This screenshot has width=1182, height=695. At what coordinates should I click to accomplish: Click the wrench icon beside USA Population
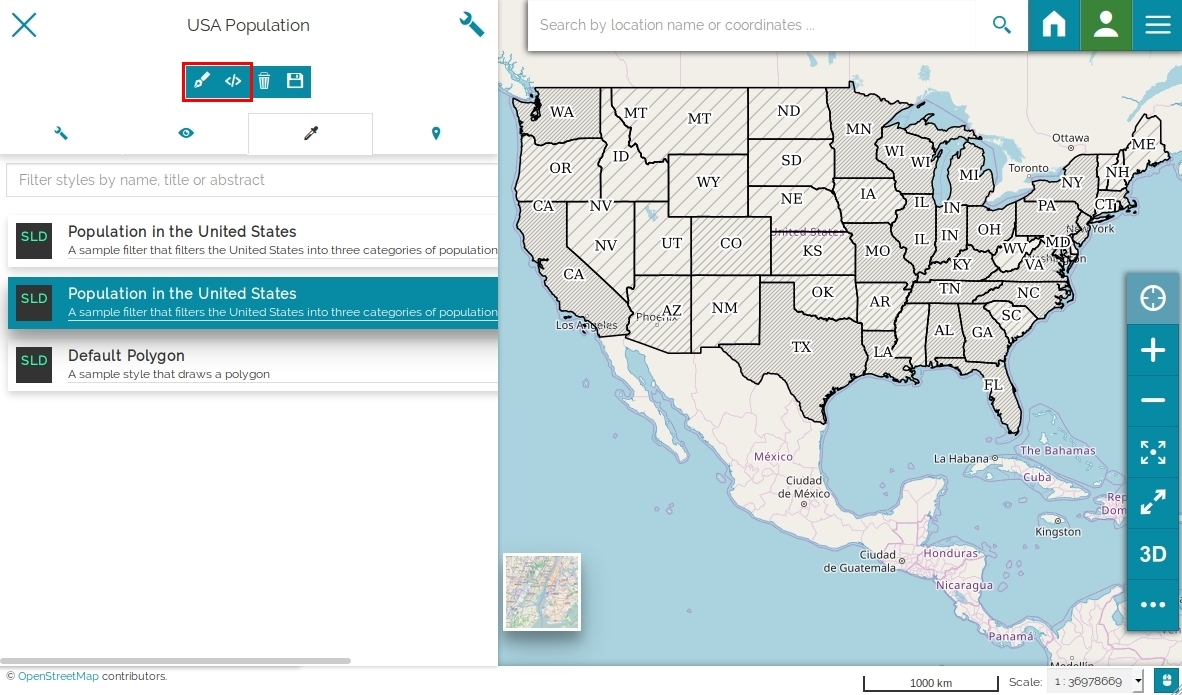(x=472, y=25)
